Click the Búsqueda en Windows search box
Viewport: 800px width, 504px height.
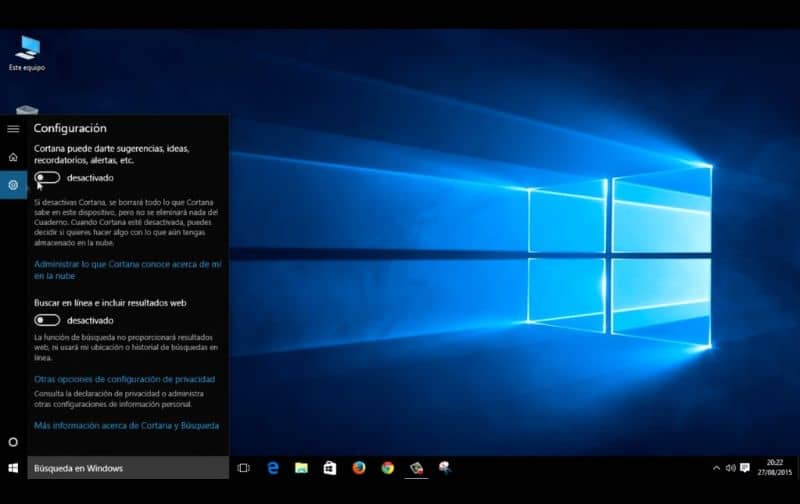[128, 468]
